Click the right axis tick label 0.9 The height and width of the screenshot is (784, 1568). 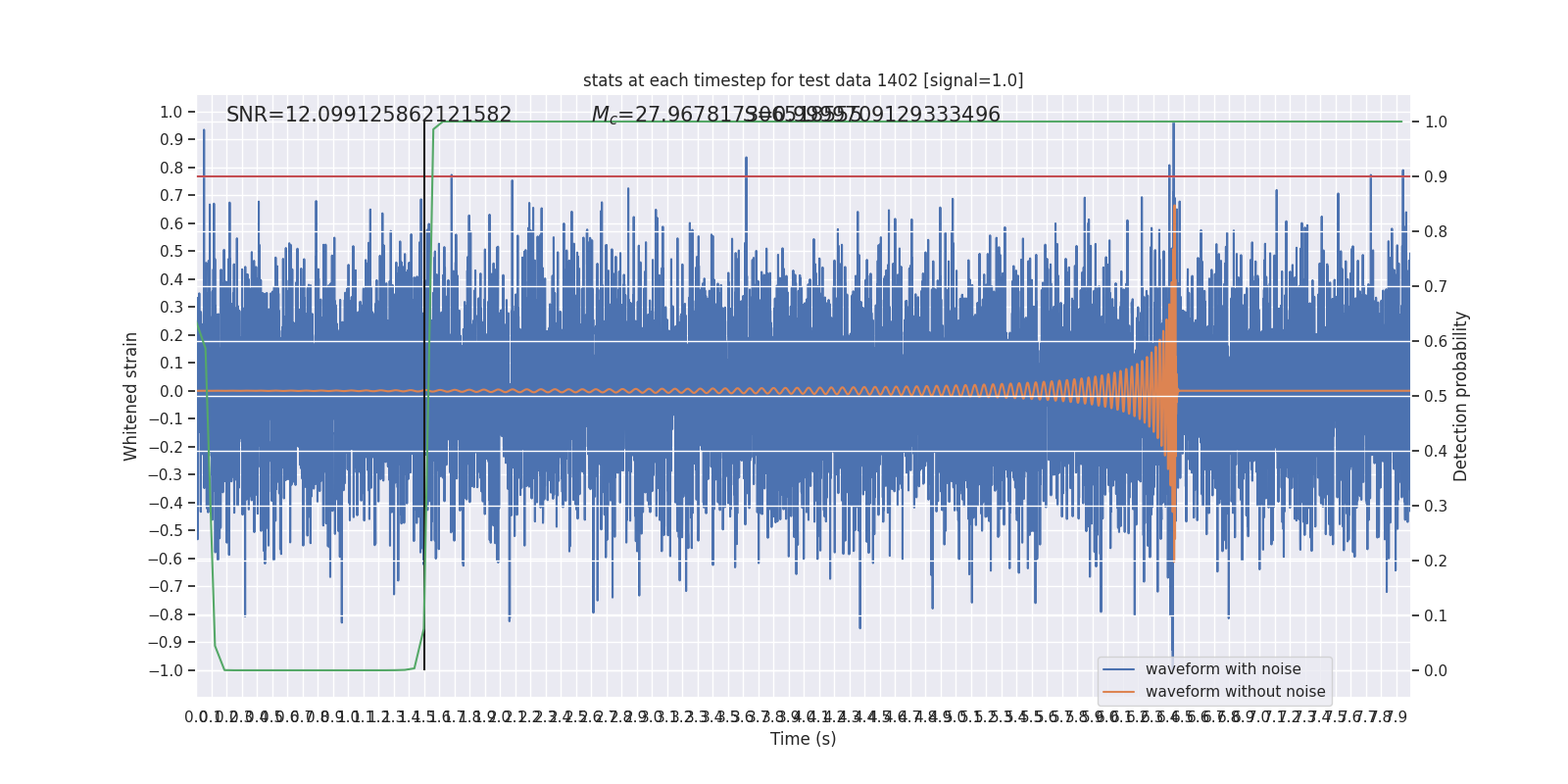click(1436, 176)
